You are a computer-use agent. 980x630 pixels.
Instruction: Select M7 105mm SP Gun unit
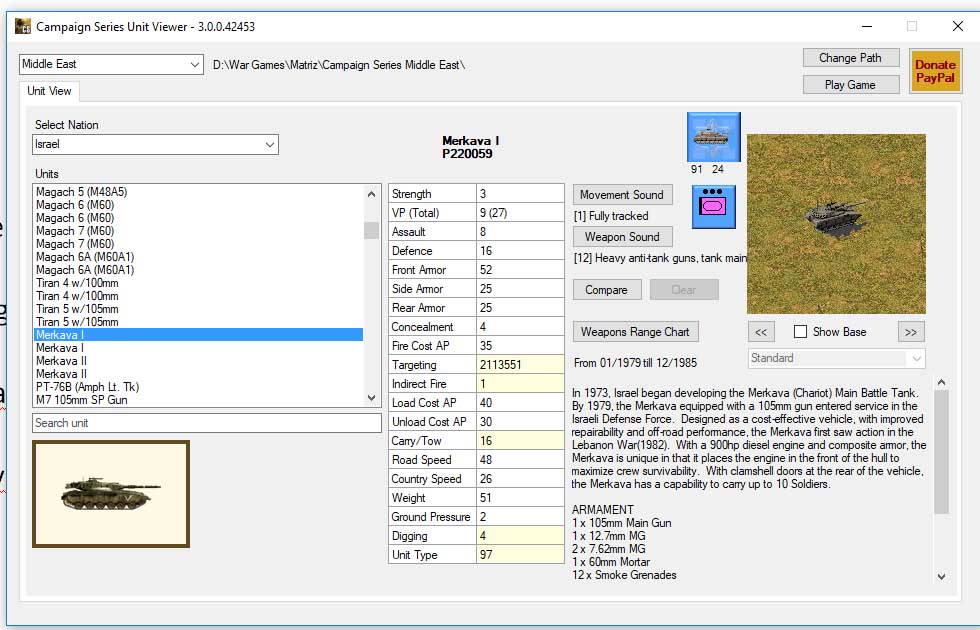(x=198, y=400)
